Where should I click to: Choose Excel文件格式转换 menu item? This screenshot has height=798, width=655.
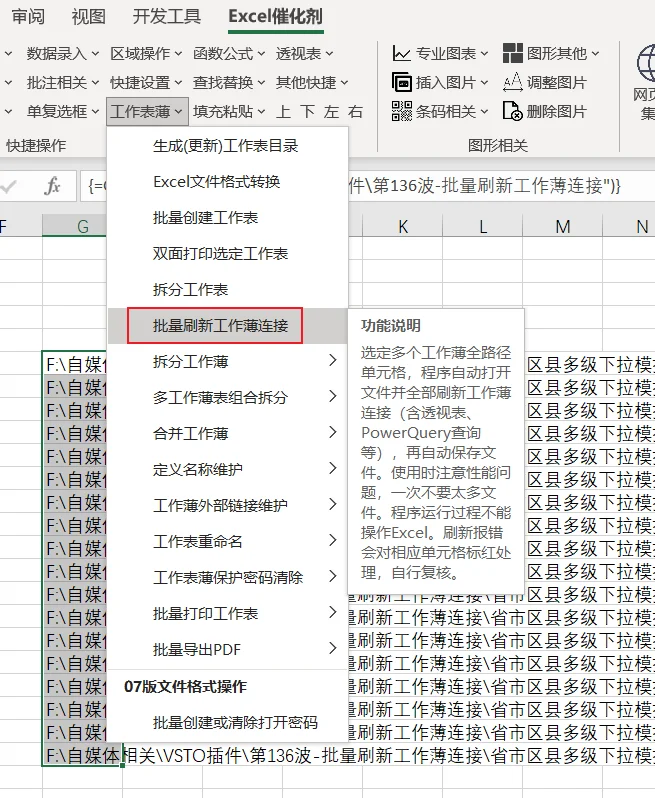(228, 182)
